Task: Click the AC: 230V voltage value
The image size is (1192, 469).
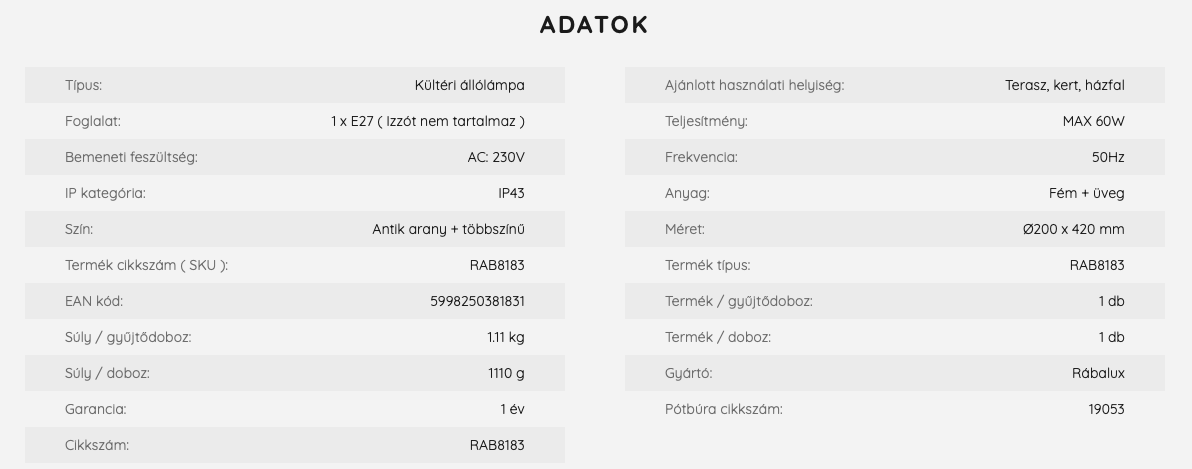Action: (496, 157)
